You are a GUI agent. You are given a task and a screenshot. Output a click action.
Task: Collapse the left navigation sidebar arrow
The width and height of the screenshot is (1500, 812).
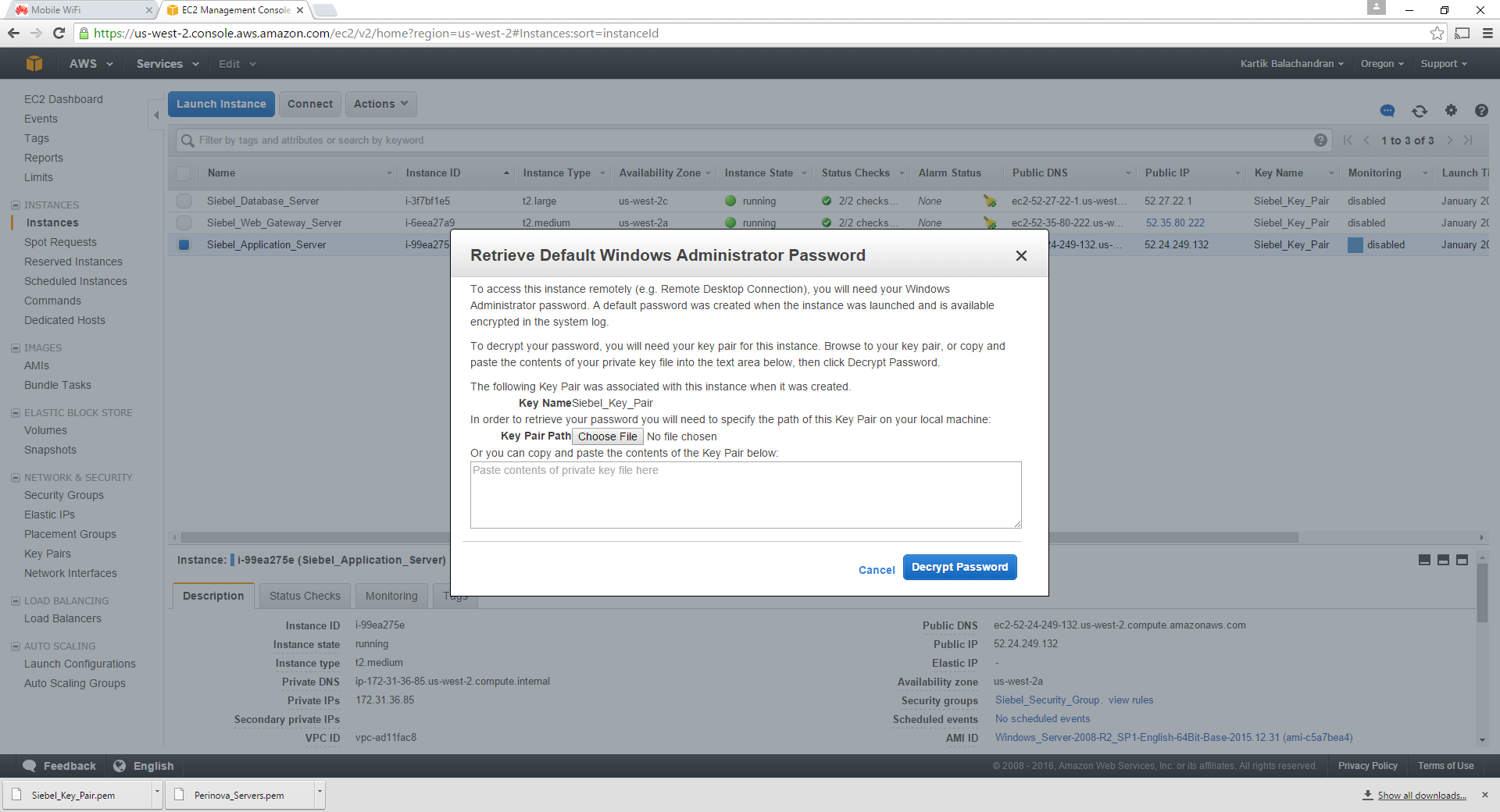pyautogui.click(x=155, y=116)
